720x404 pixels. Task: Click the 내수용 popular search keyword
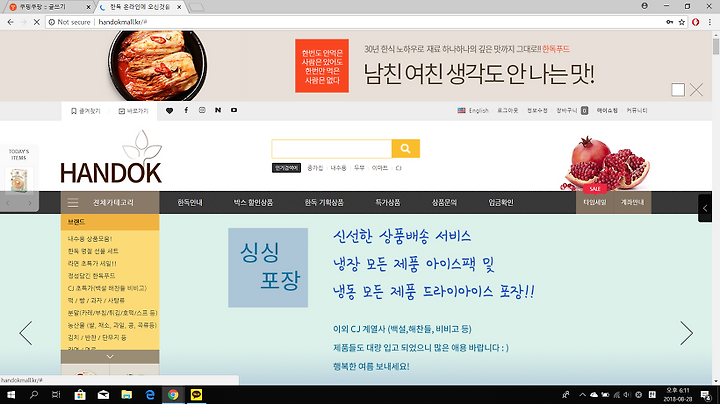tap(338, 168)
